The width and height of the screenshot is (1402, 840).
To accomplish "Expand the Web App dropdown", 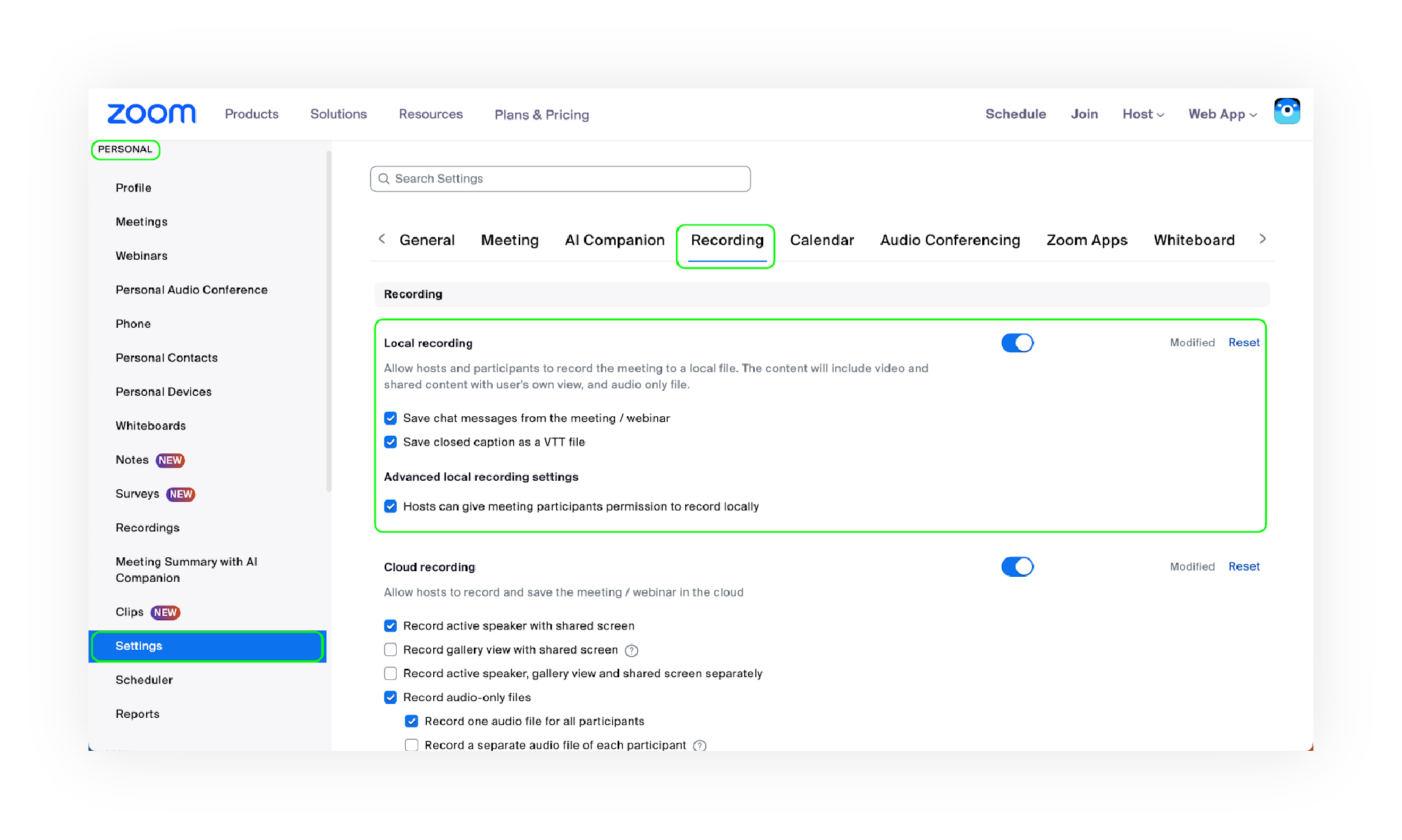I will point(1222,114).
